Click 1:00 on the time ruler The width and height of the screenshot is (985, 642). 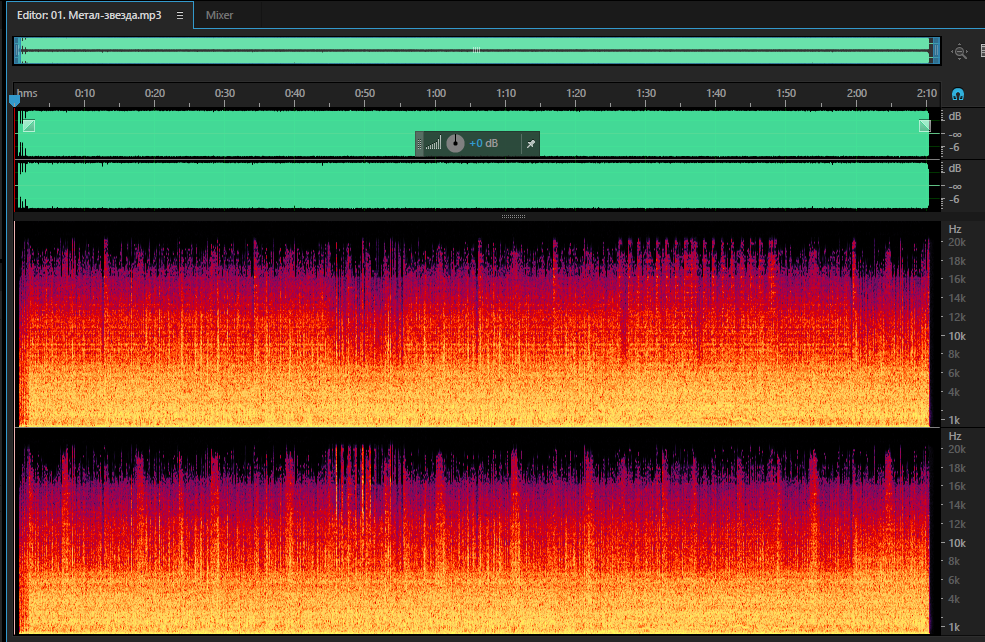tap(436, 94)
